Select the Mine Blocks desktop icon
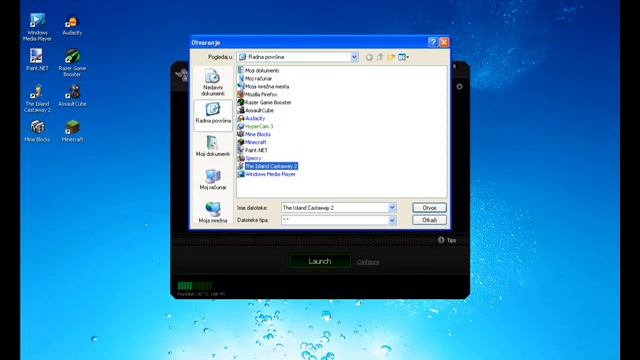 coord(37,131)
